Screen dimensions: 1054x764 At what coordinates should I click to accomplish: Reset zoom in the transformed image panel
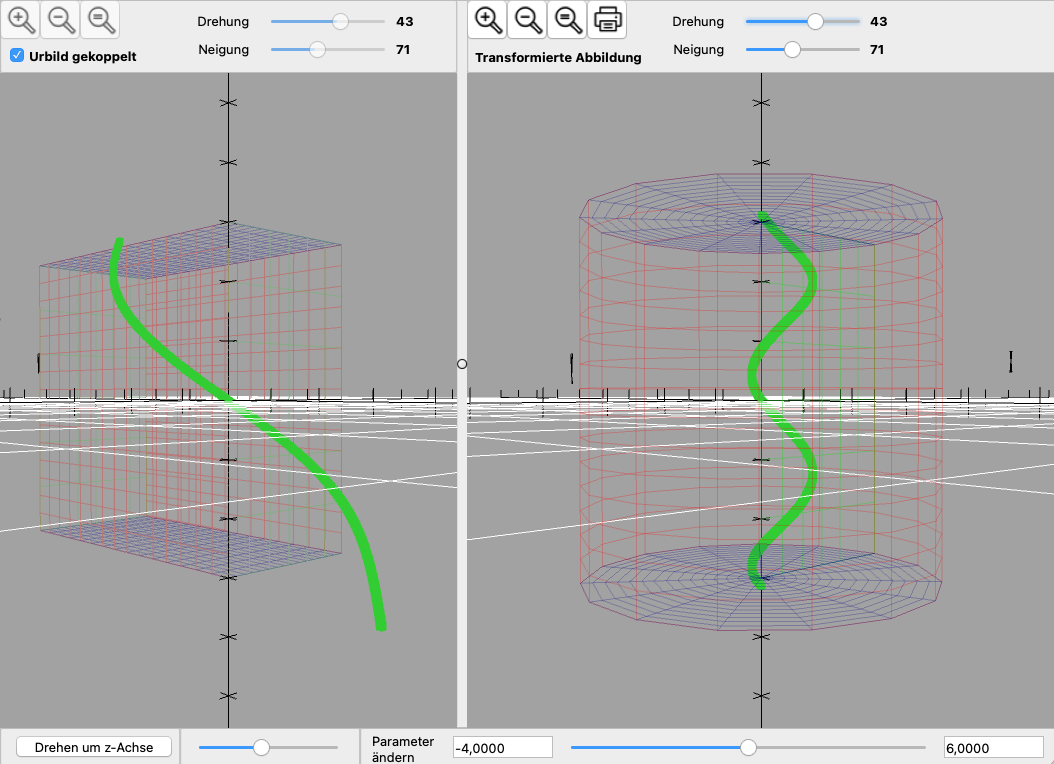click(567, 19)
